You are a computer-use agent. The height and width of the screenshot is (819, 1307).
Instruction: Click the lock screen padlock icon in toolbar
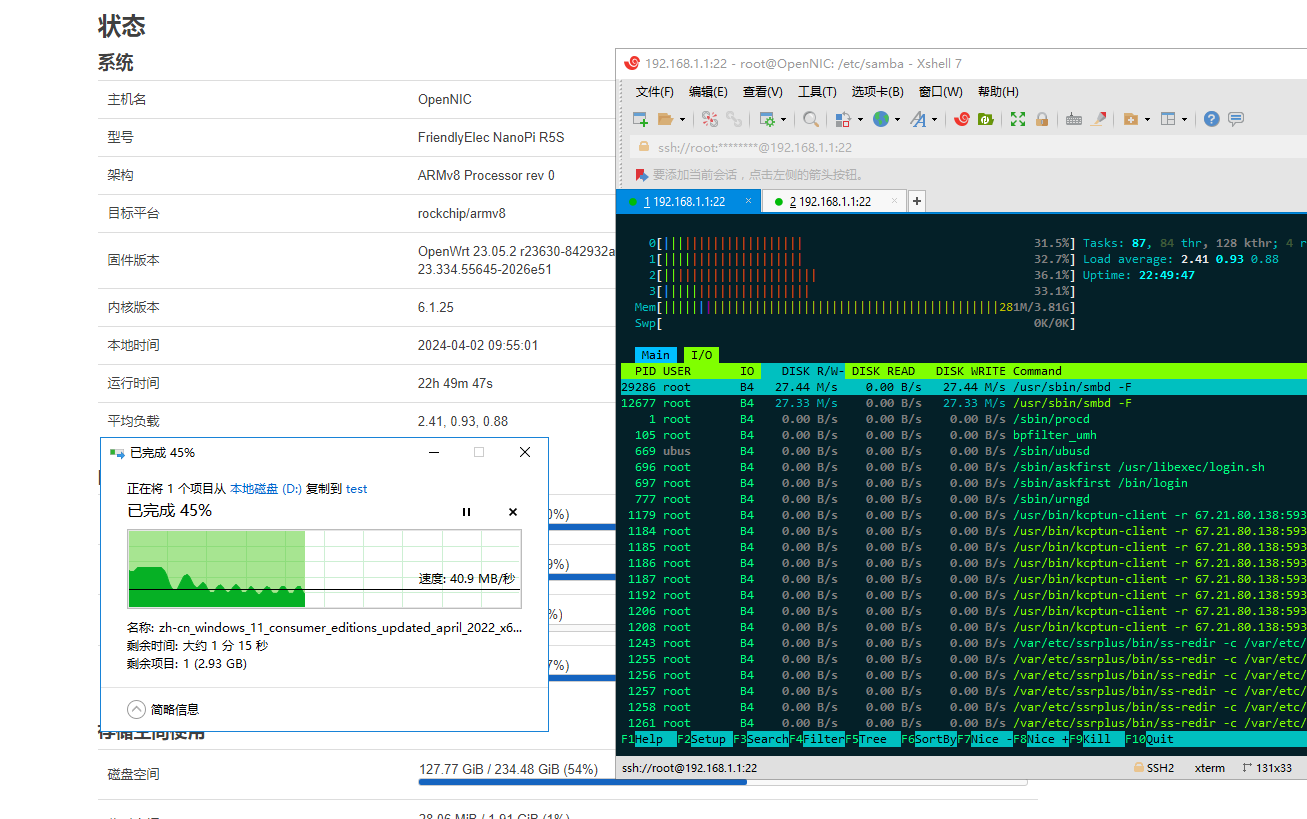pos(1042,119)
